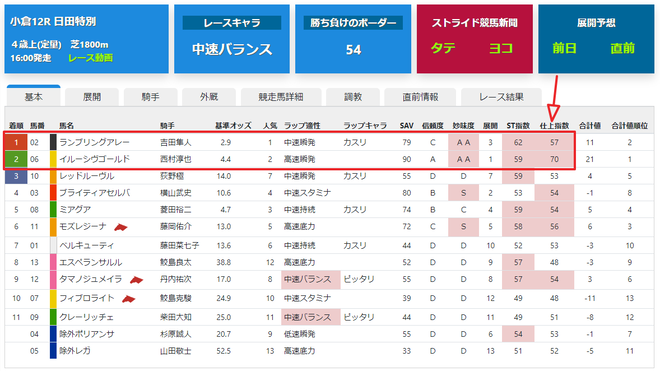Click horse name クレーリッチェ
The width and height of the screenshot is (660, 371).
point(87,317)
